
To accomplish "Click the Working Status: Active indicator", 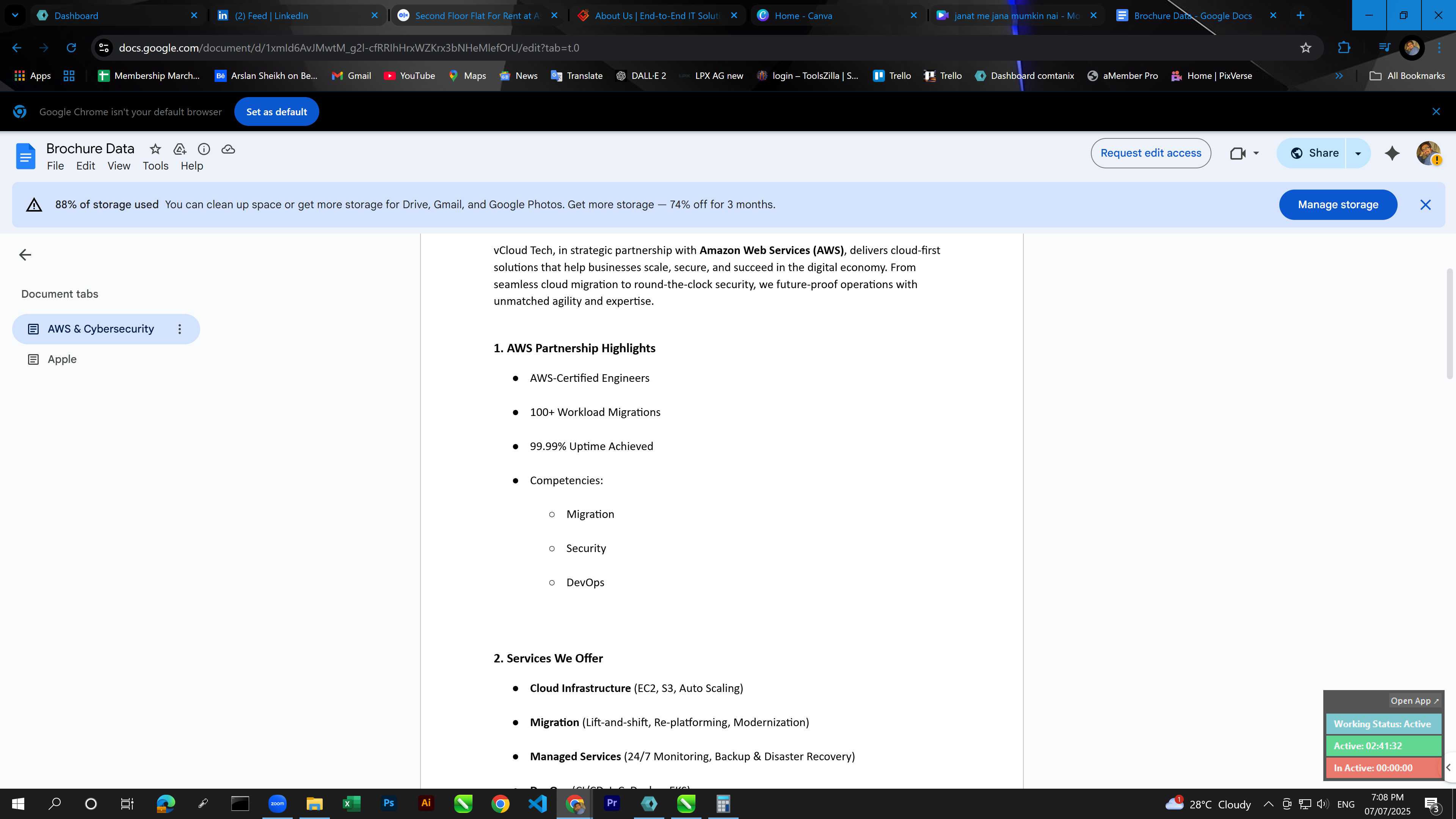I will (x=1383, y=724).
